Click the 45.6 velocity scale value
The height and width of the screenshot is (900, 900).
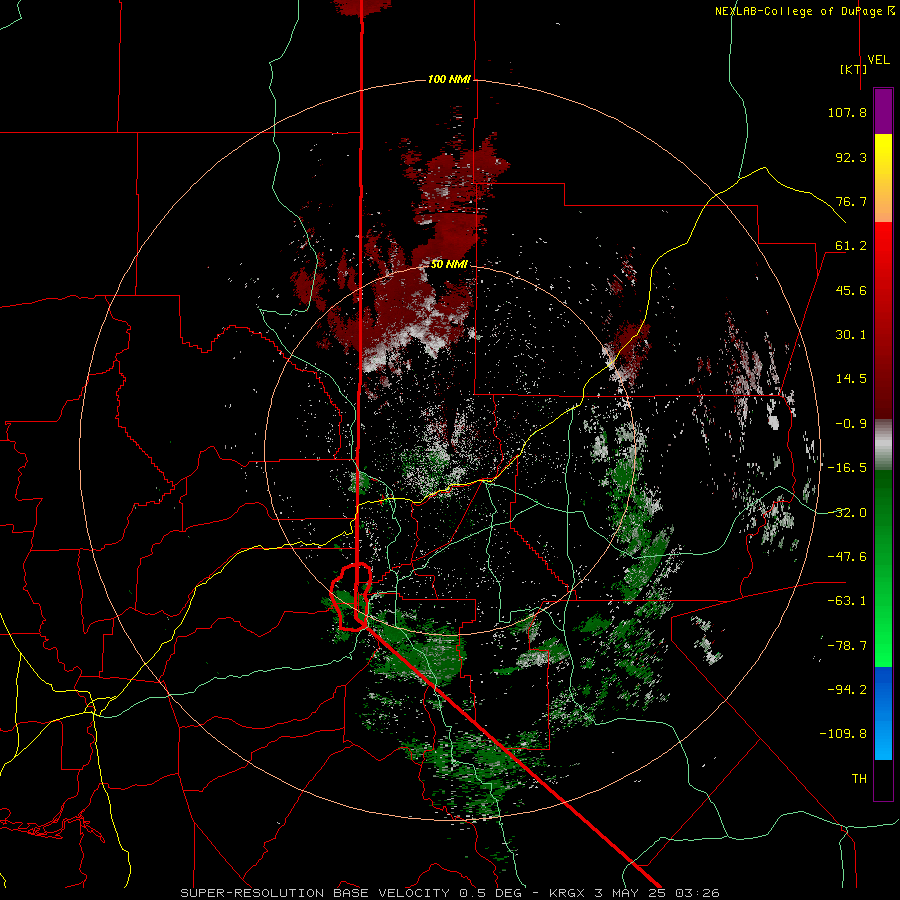(851, 290)
